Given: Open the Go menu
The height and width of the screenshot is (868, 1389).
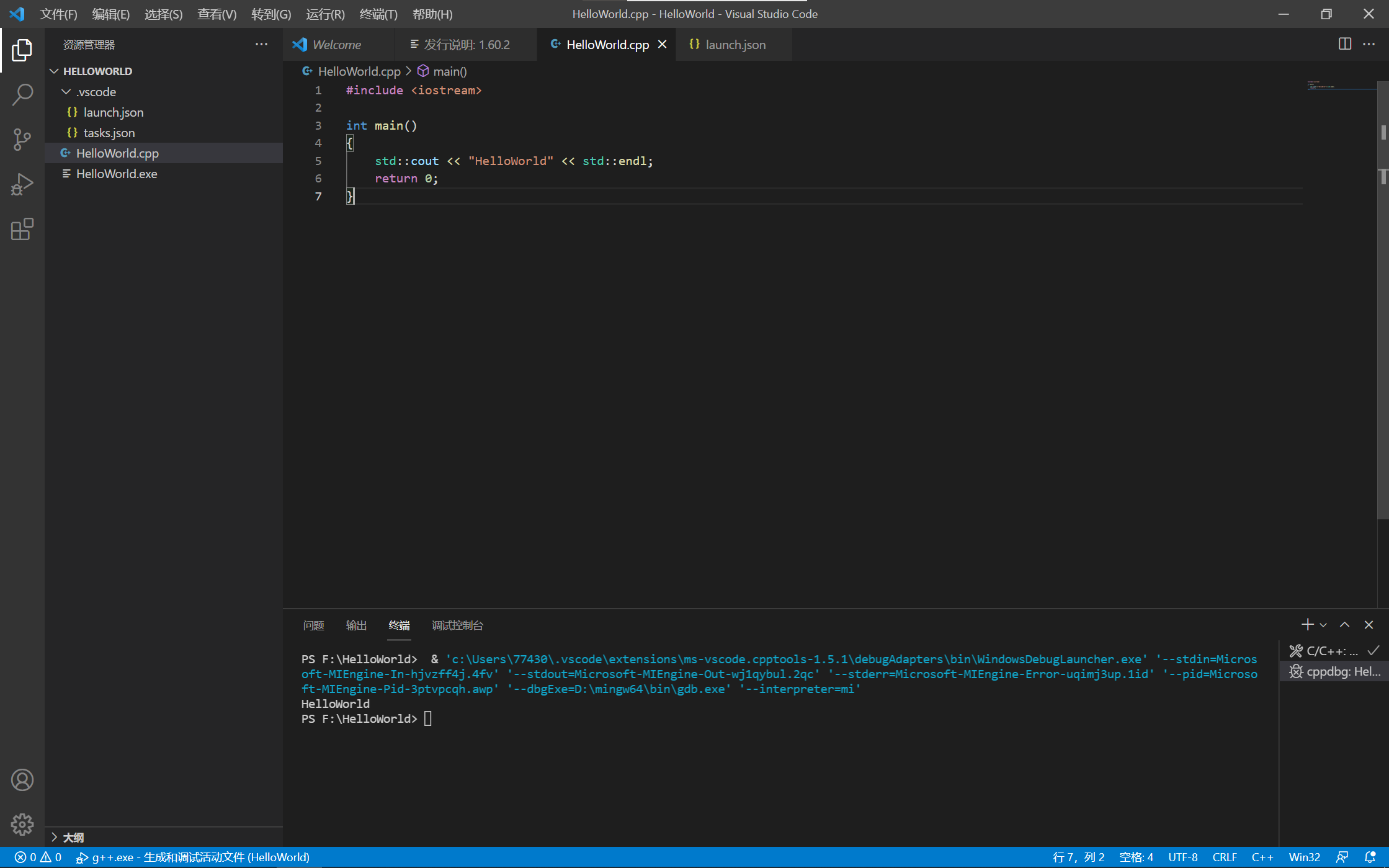Looking at the screenshot, I should click(271, 14).
